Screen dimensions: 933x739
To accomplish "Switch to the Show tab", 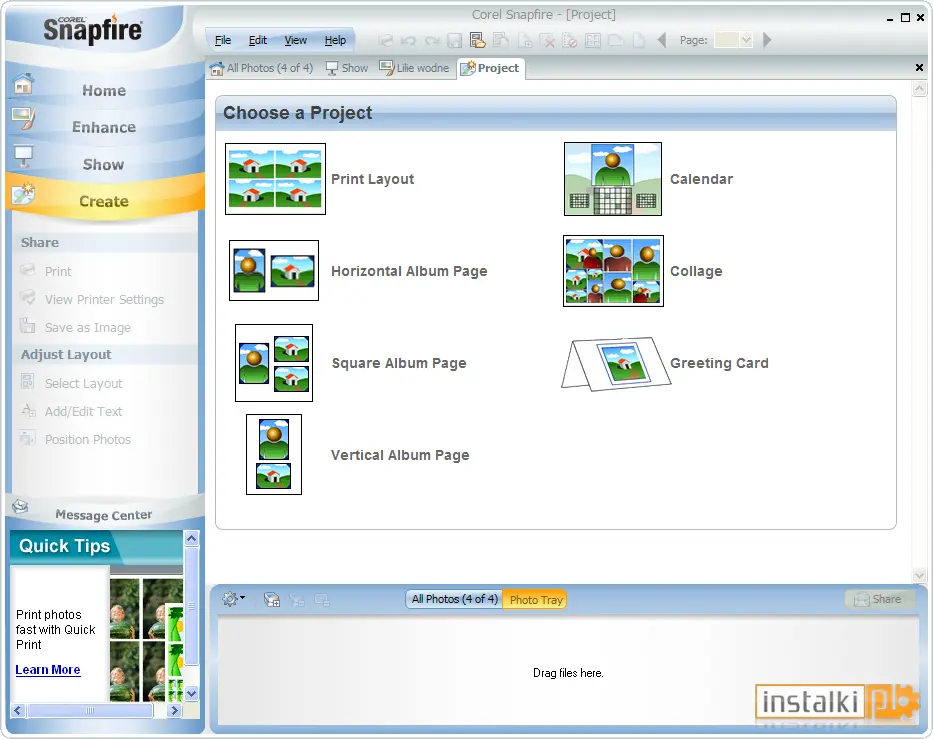I will coord(347,68).
